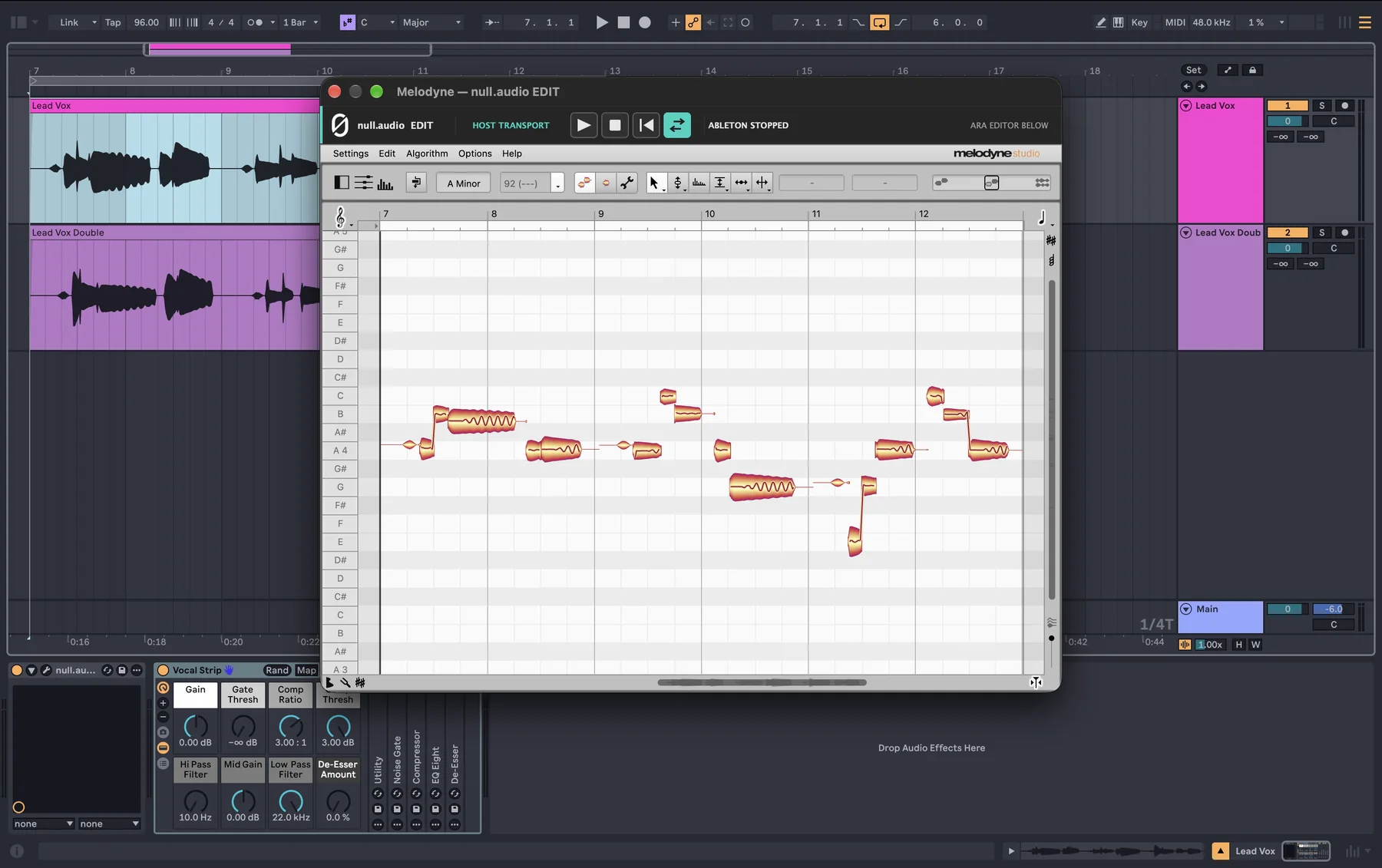Show the Note Inspector panel icon
The image size is (1382, 868).
(342, 183)
